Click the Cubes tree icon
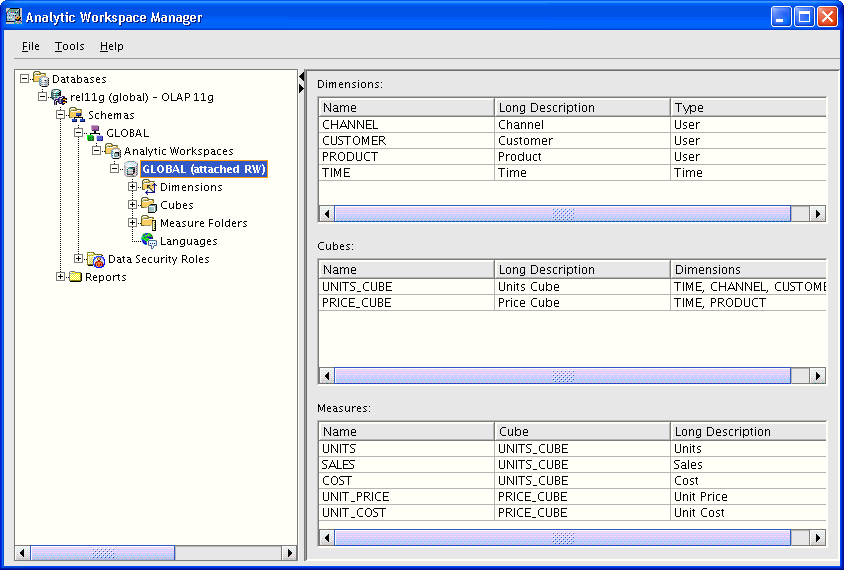 click(x=149, y=205)
